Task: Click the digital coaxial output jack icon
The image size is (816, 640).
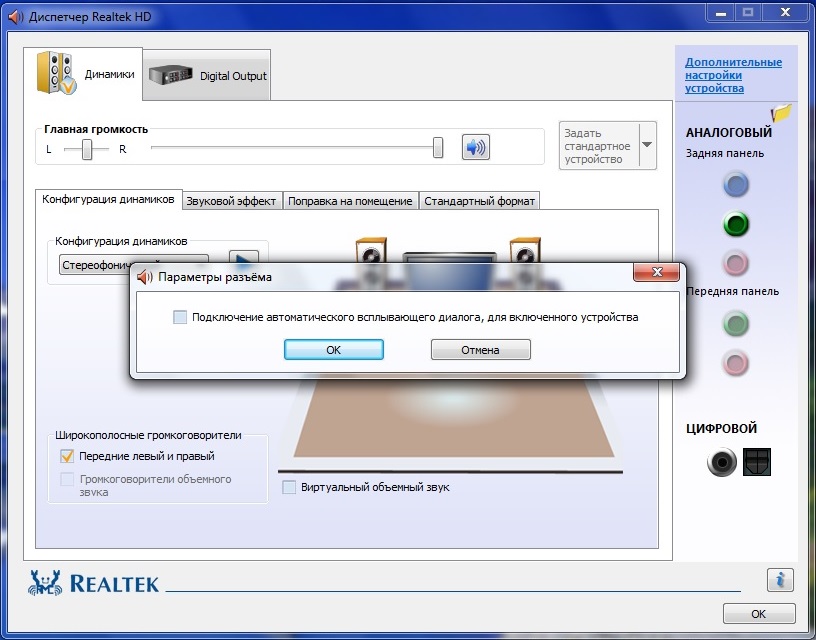Action: (722, 462)
